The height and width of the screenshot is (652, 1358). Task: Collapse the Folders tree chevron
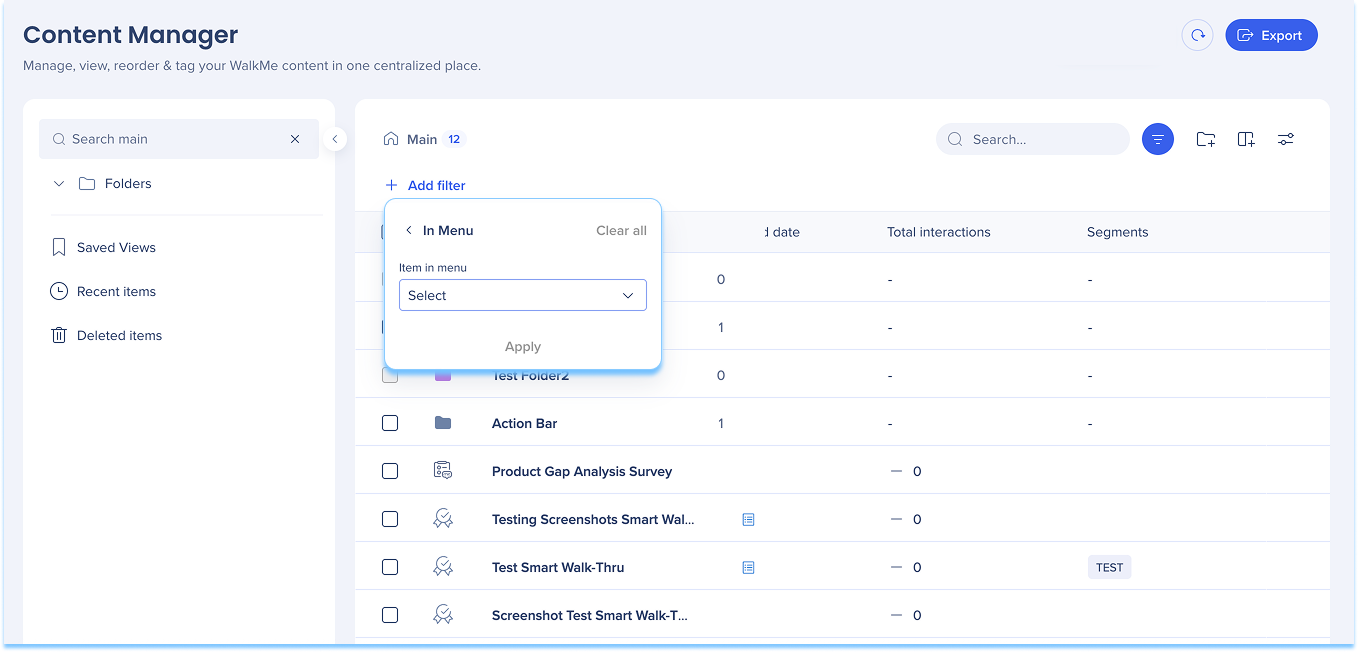(x=59, y=184)
